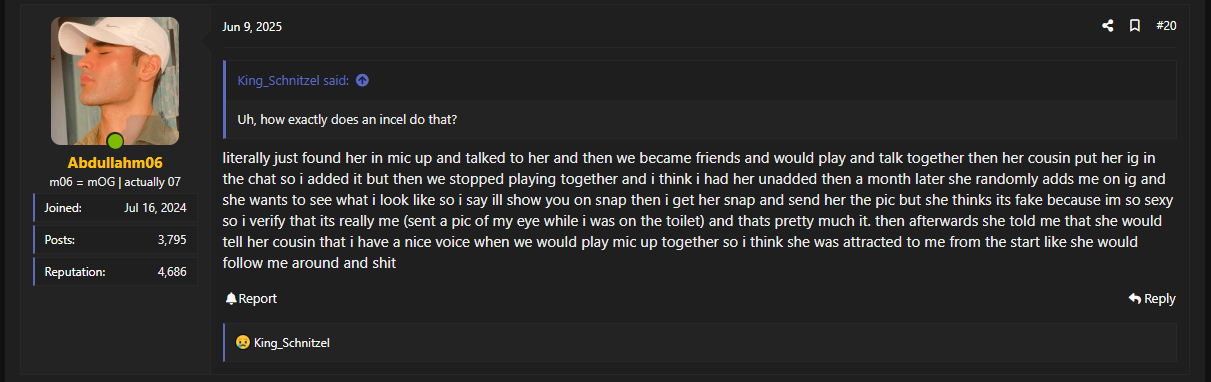Click the Reputation value 4,686

click(170, 271)
